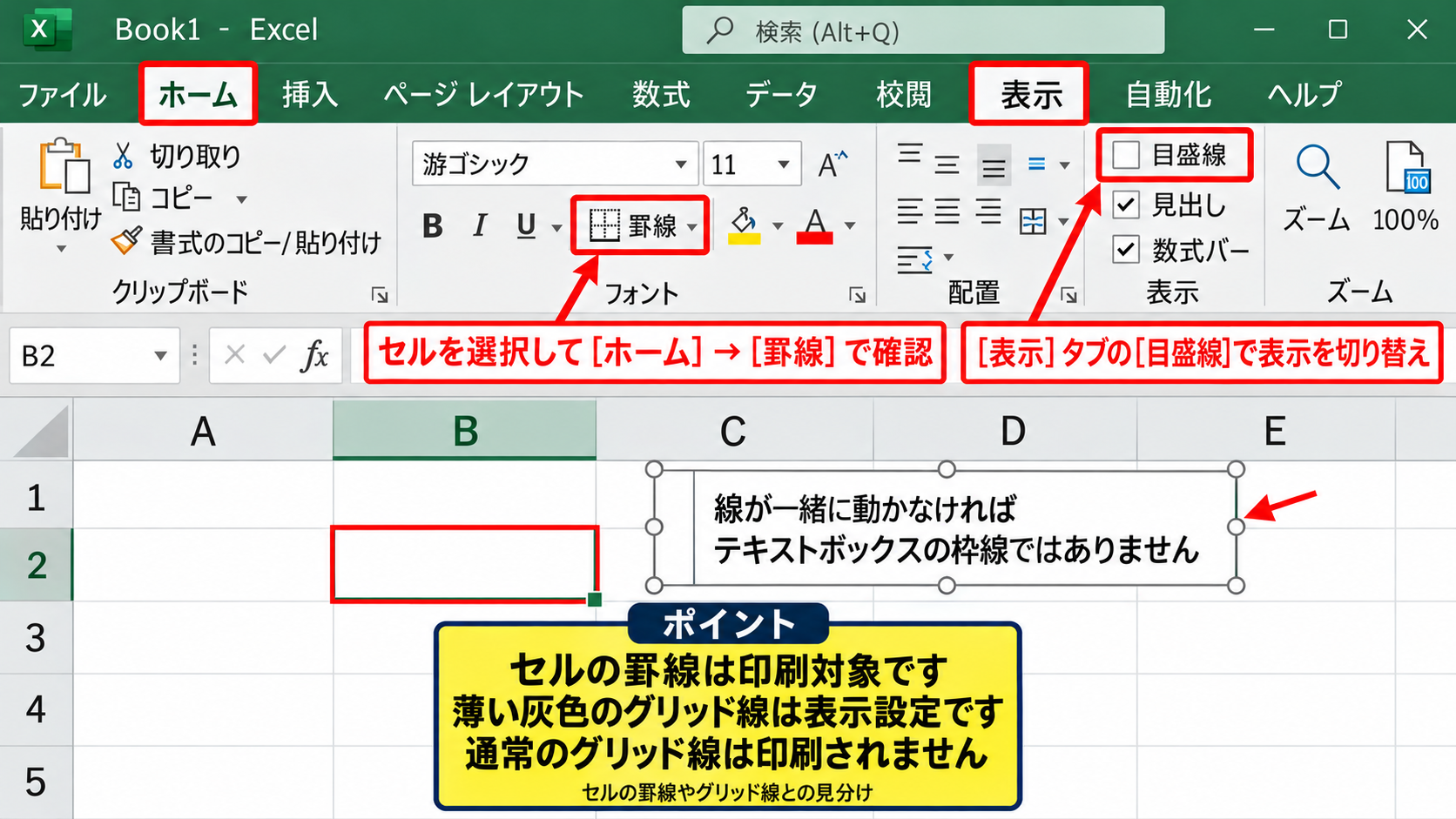This screenshot has width=1456, height=819.
Task: Click the insert function fx icon
Action: click(315, 355)
